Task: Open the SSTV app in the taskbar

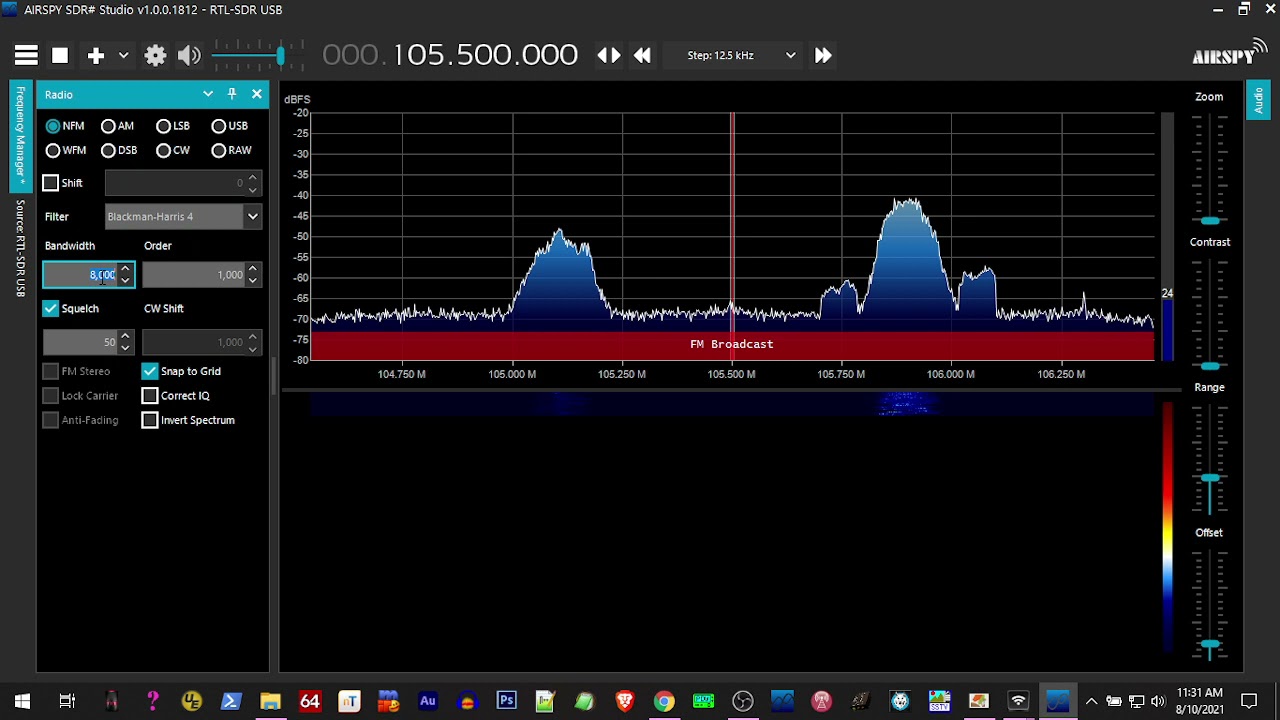Action: coord(939,701)
